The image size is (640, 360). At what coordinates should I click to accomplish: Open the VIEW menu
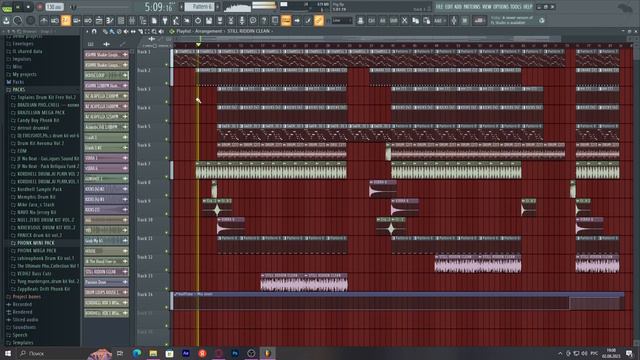(x=487, y=7)
